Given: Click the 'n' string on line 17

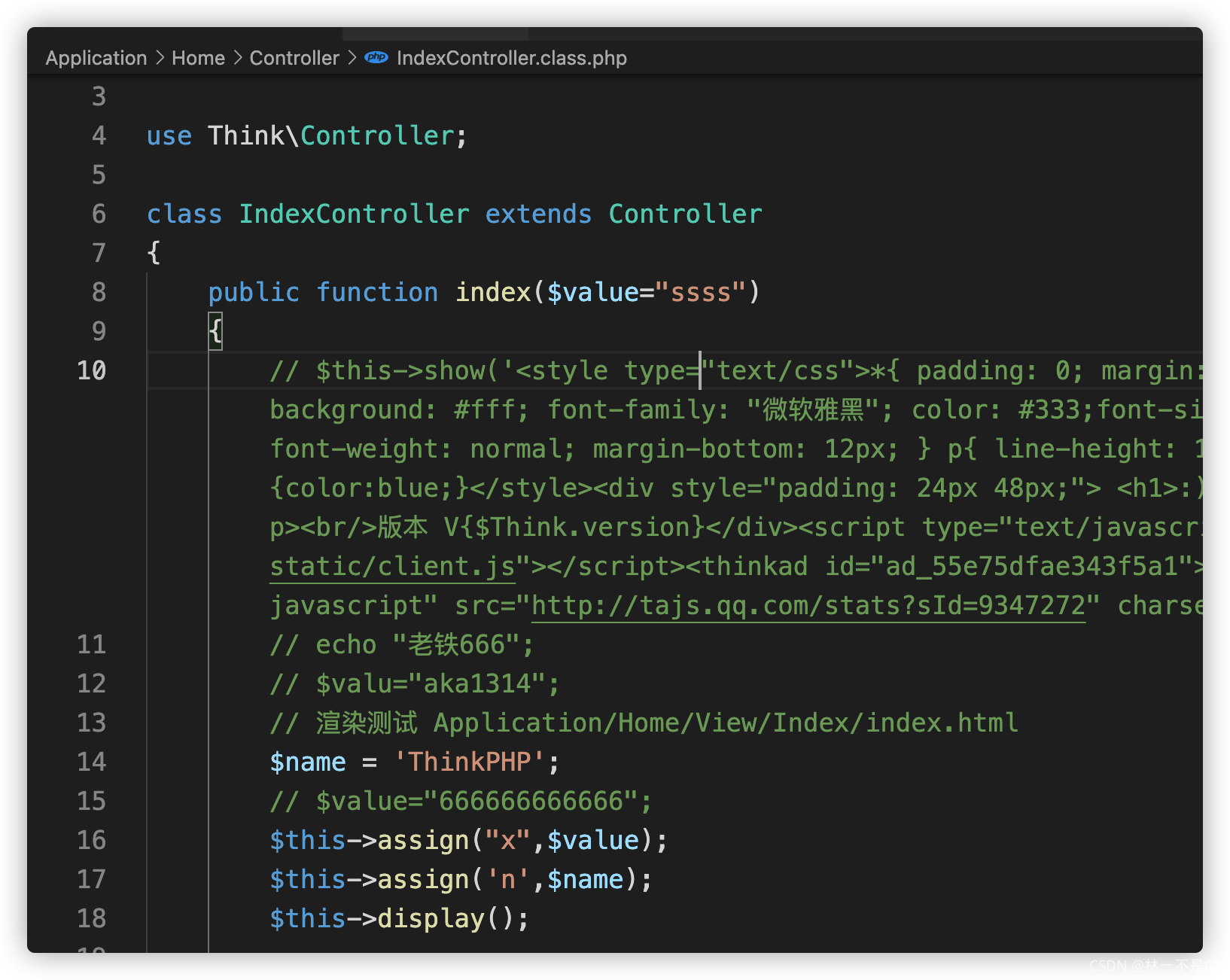Looking at the screenshot, I should tap(508, 880).
